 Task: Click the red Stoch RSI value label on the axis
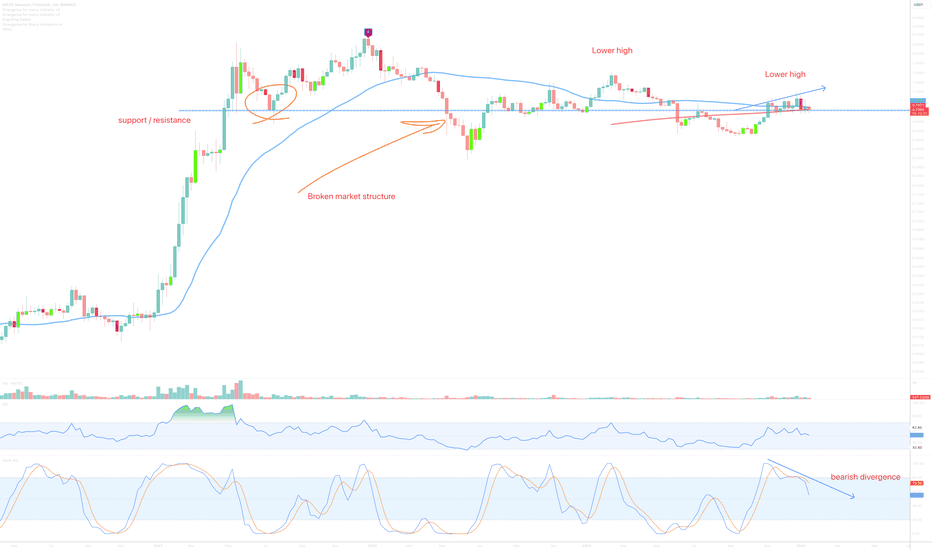[x=917, y=483]
